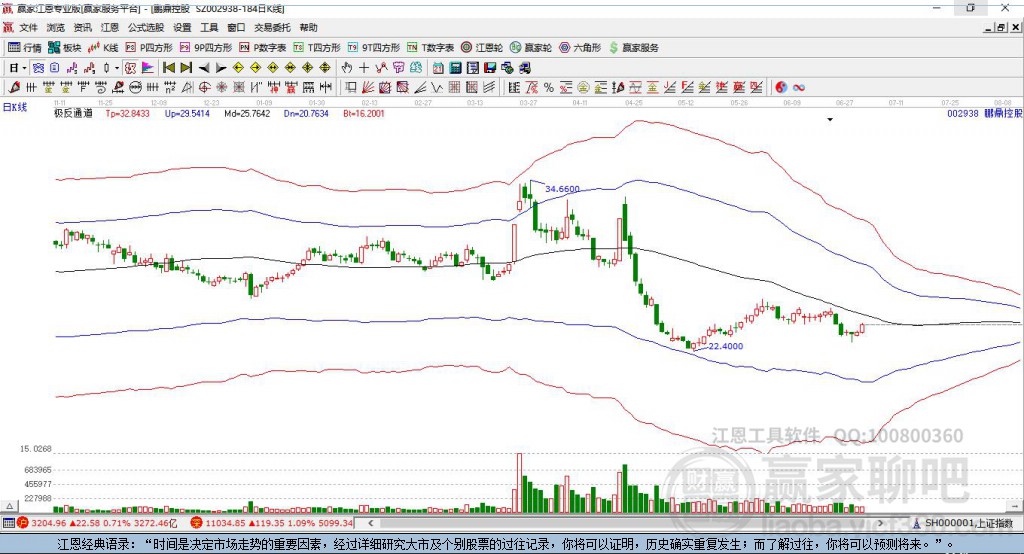Click the percent % drawing tool
Screen dimensions: 1024x554
click(x=549, y=88)
